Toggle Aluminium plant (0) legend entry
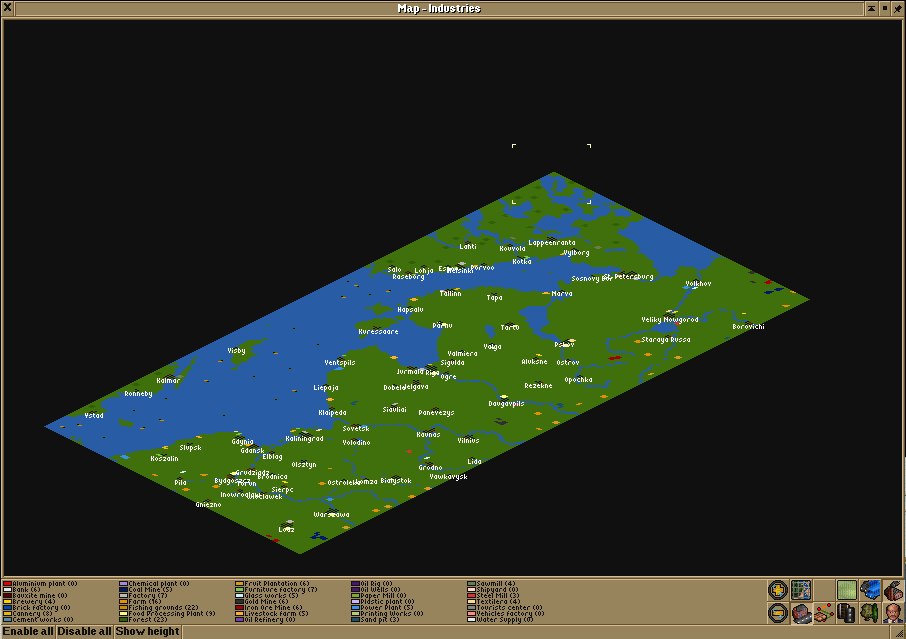Viewport: 906px width, 639px height. tap(40, 584)
